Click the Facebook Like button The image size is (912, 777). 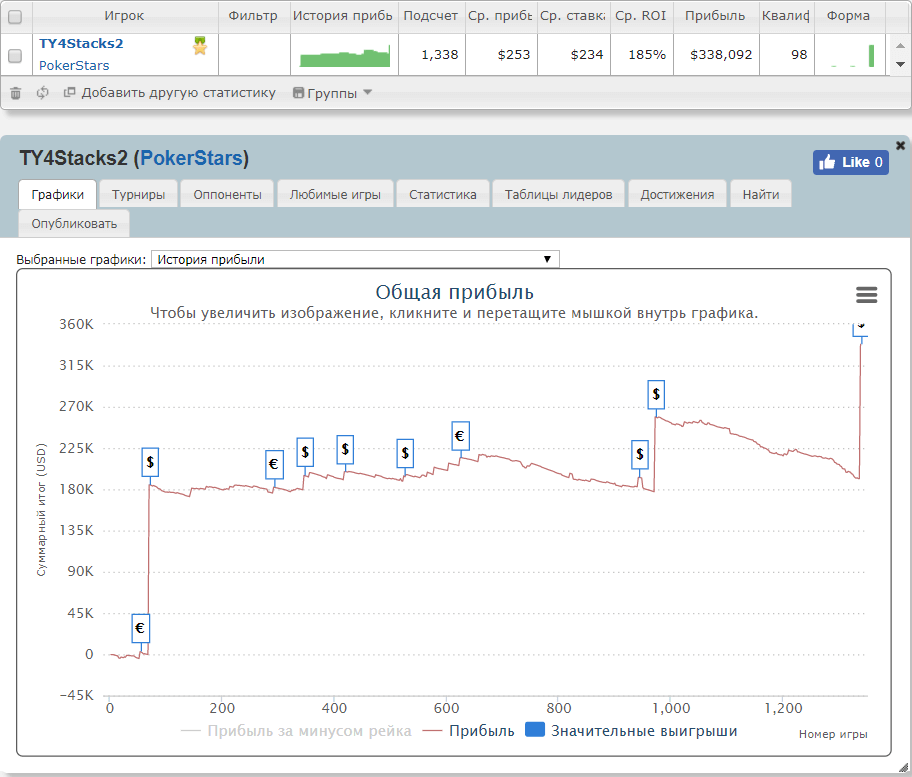[x=850, y=162]
